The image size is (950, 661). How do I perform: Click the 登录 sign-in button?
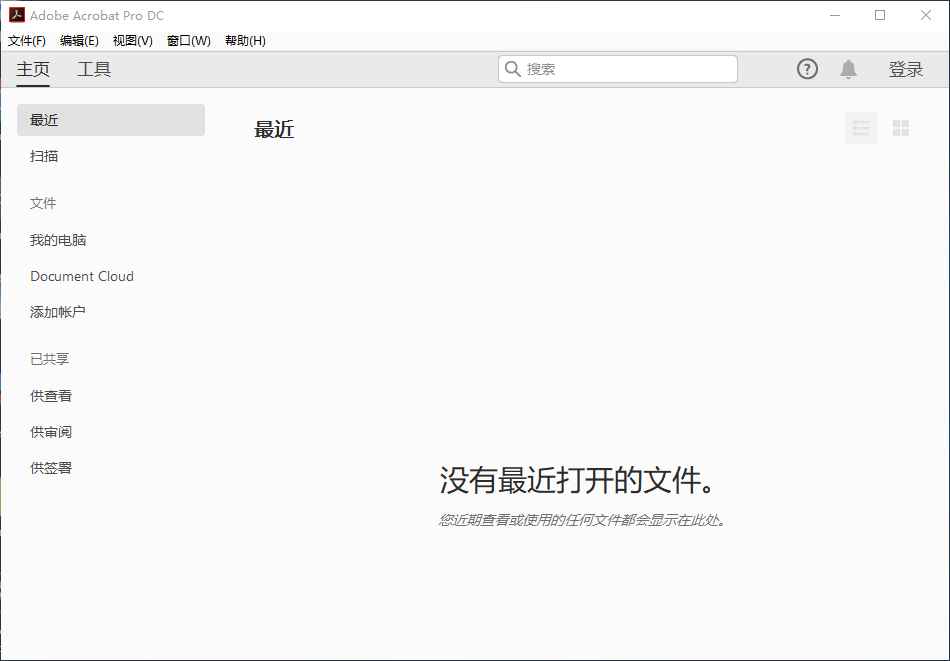[904, 69]
